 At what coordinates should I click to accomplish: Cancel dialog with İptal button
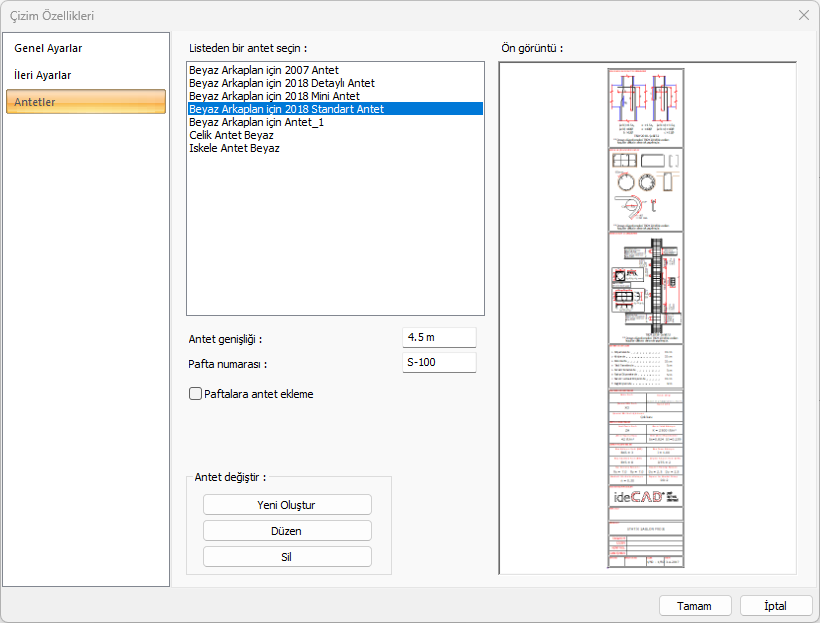click(775, 606)
